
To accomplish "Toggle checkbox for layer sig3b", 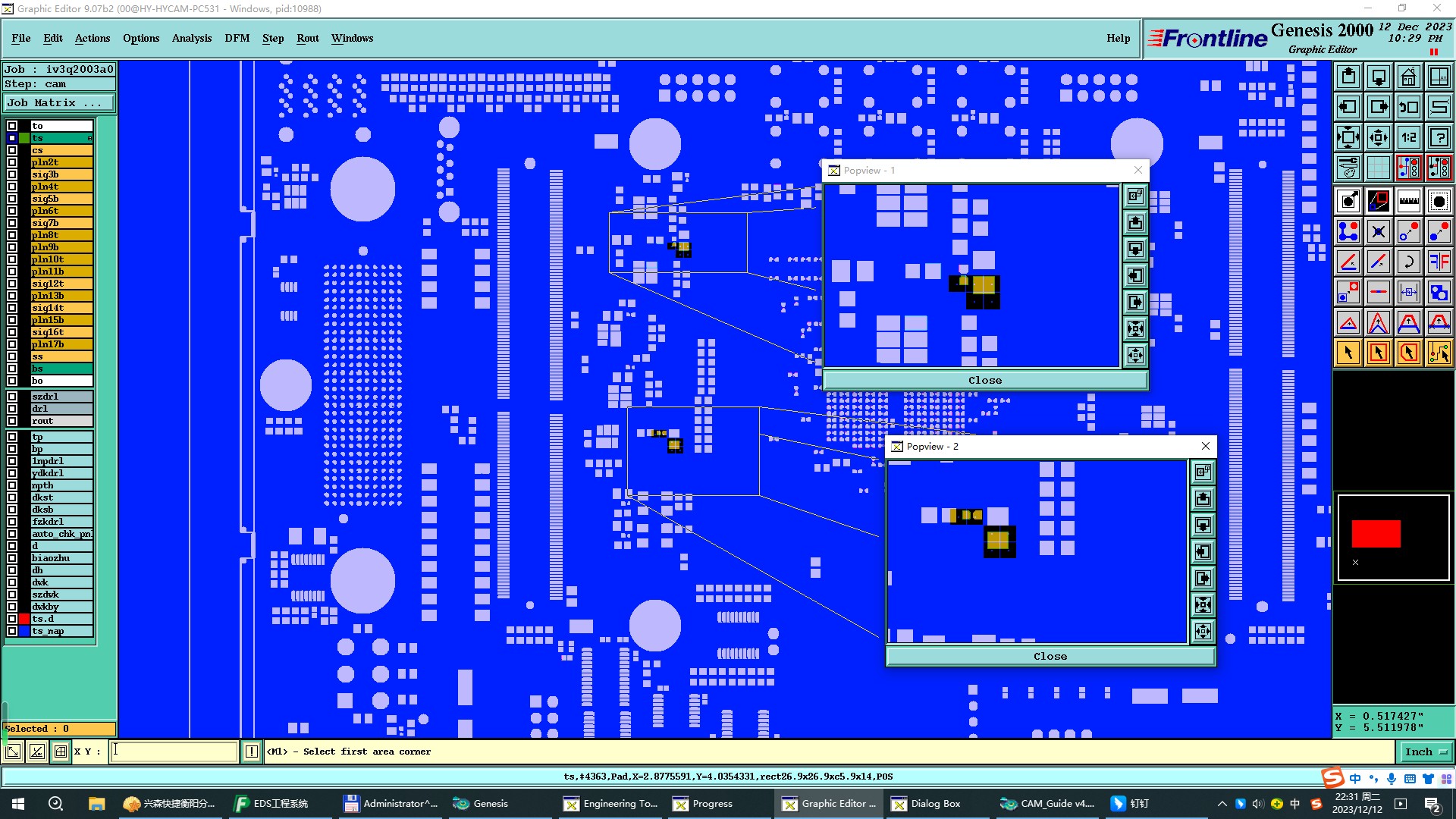I will [12, 174].
